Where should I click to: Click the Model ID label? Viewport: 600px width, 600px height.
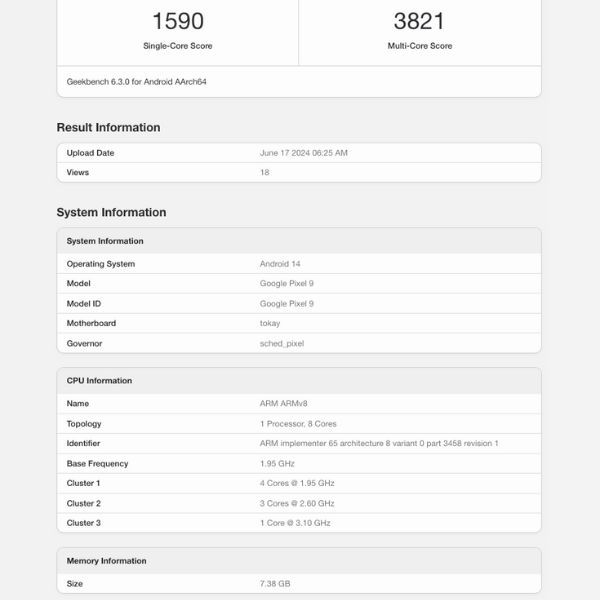tap(84, 304)
